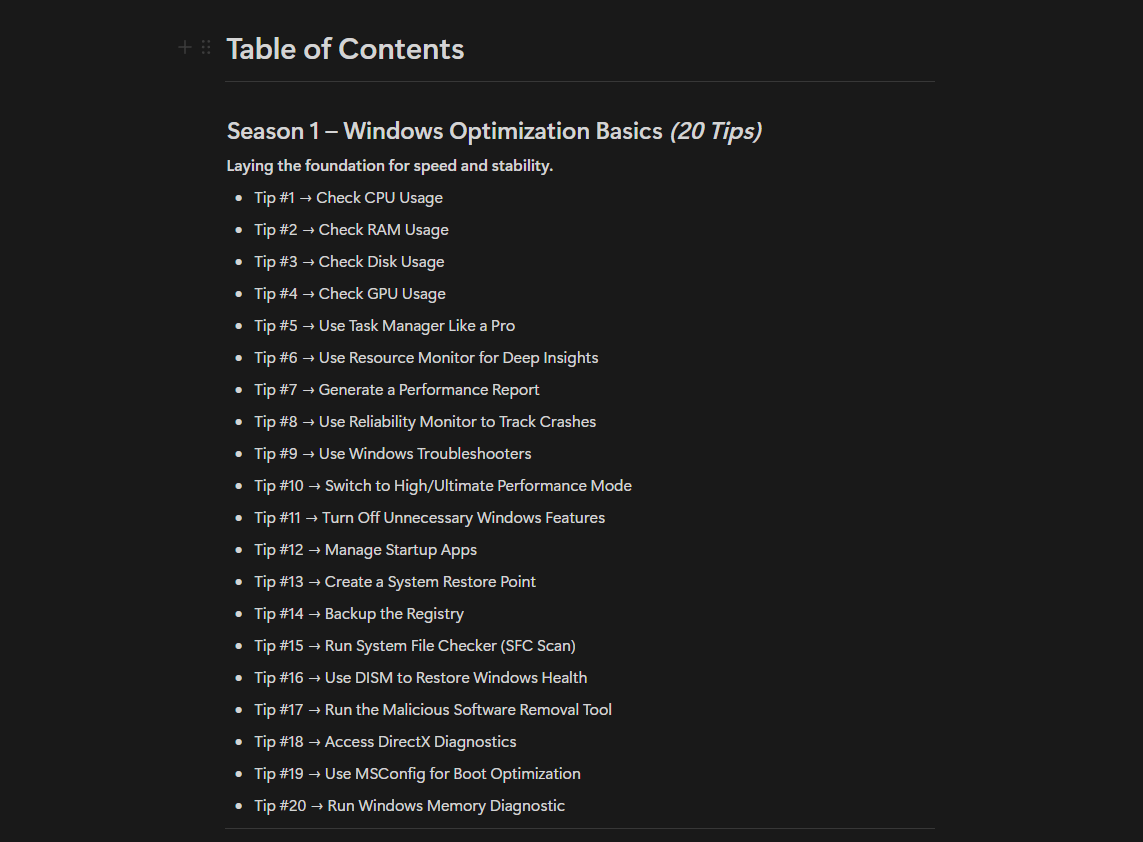Click Tip #10 High/Ultimate Performance Mode

click(443, 486)
